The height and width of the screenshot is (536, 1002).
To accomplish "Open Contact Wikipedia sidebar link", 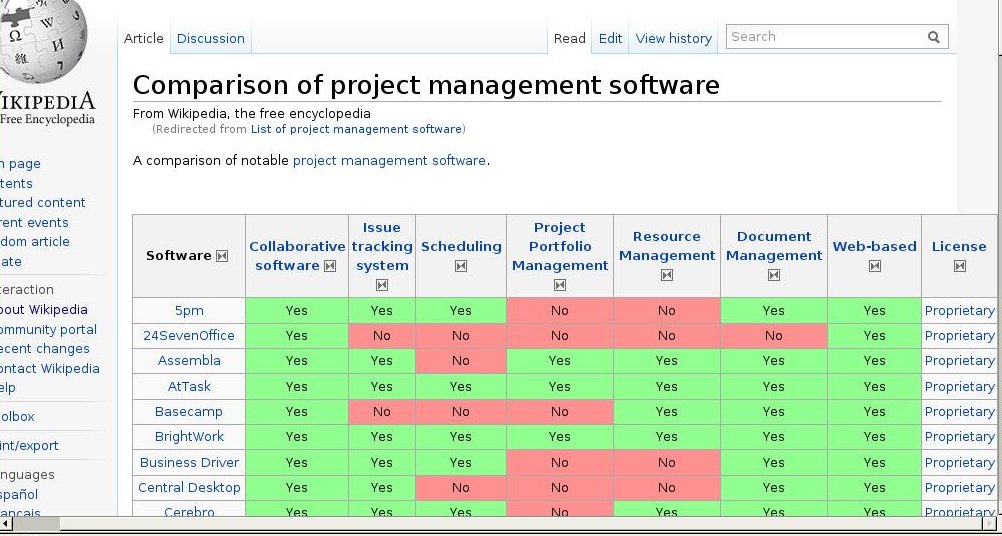I will tap(49, 369).
